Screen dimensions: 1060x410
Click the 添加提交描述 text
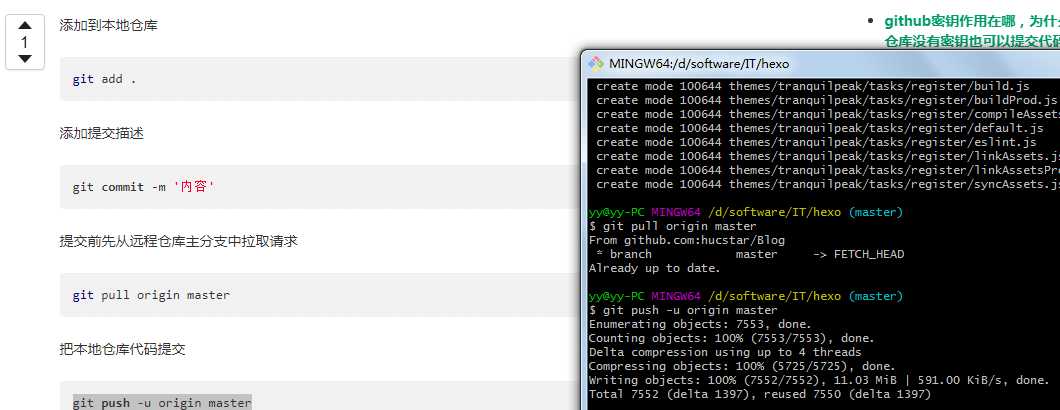[x=101, y=133]
